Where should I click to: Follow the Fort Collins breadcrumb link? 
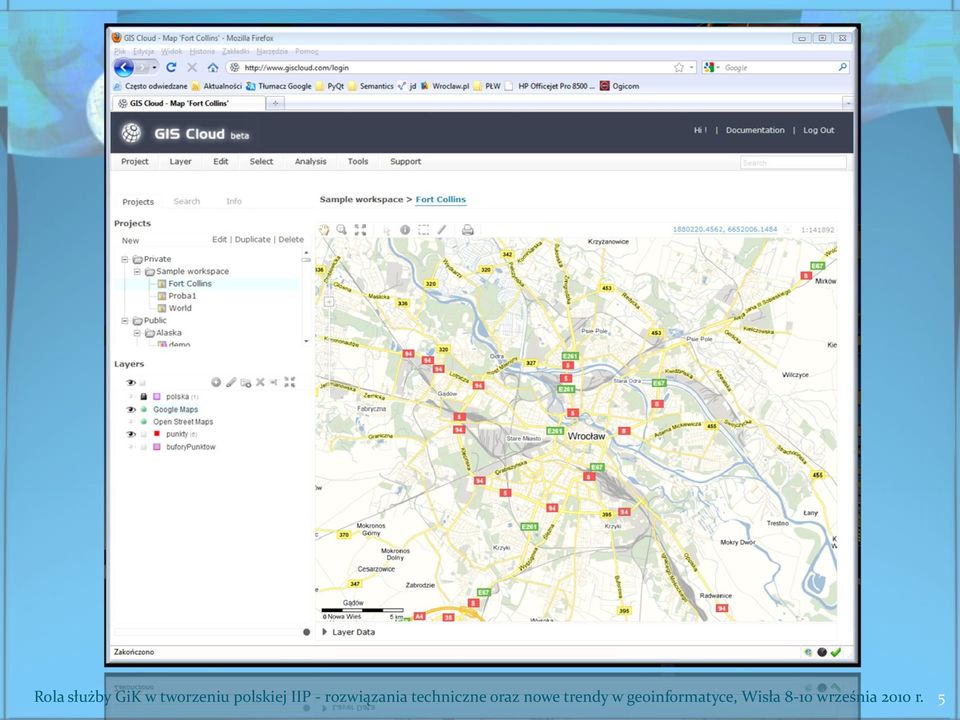tap(441, 200)
